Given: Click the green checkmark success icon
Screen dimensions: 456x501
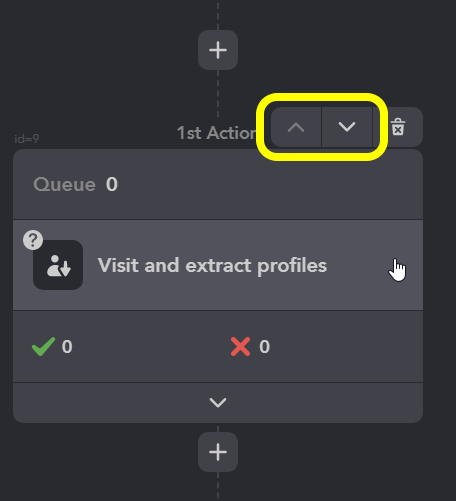Looking at the screenshot, I should [43, 347].
